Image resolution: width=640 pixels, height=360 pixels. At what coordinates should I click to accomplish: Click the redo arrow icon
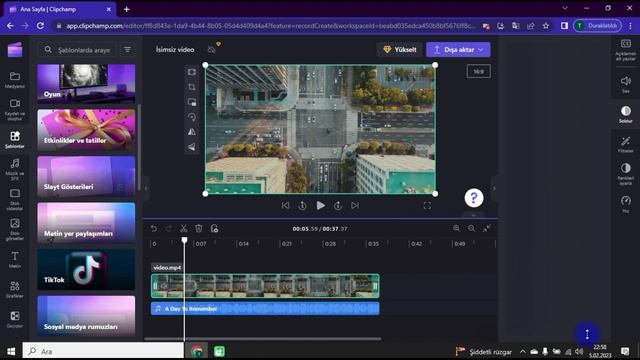pos(169,229)
